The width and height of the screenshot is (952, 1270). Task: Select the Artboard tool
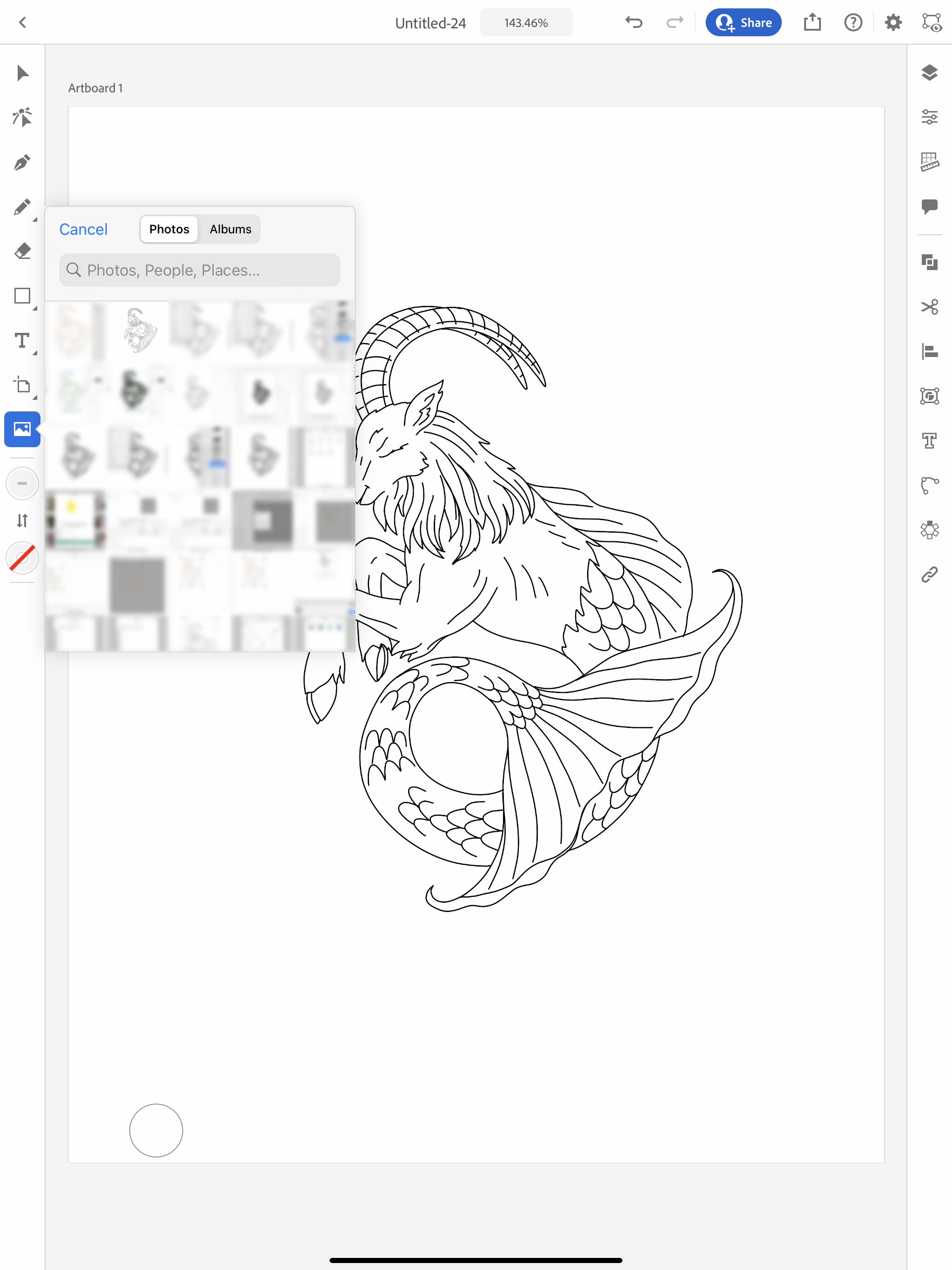click(x=22, y=385)
